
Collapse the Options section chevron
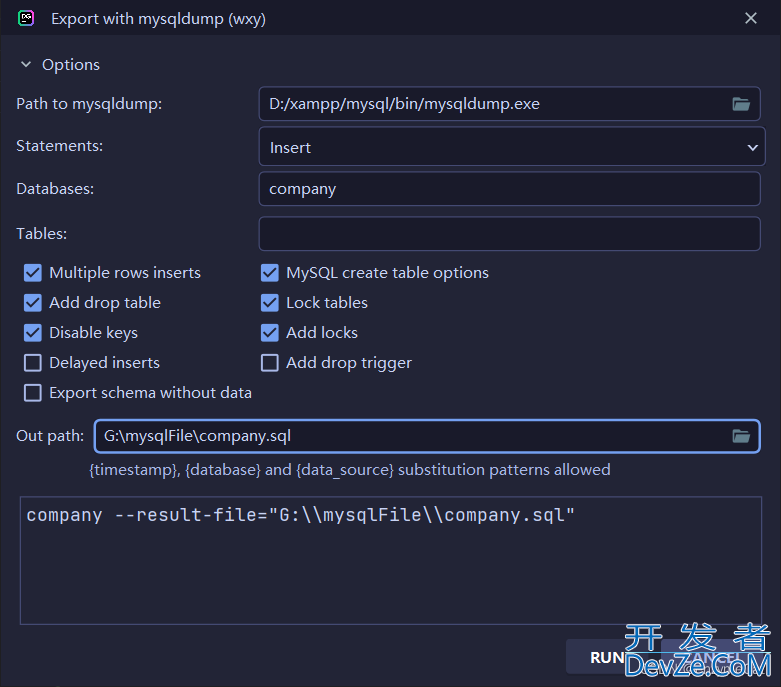click(26, 65)
